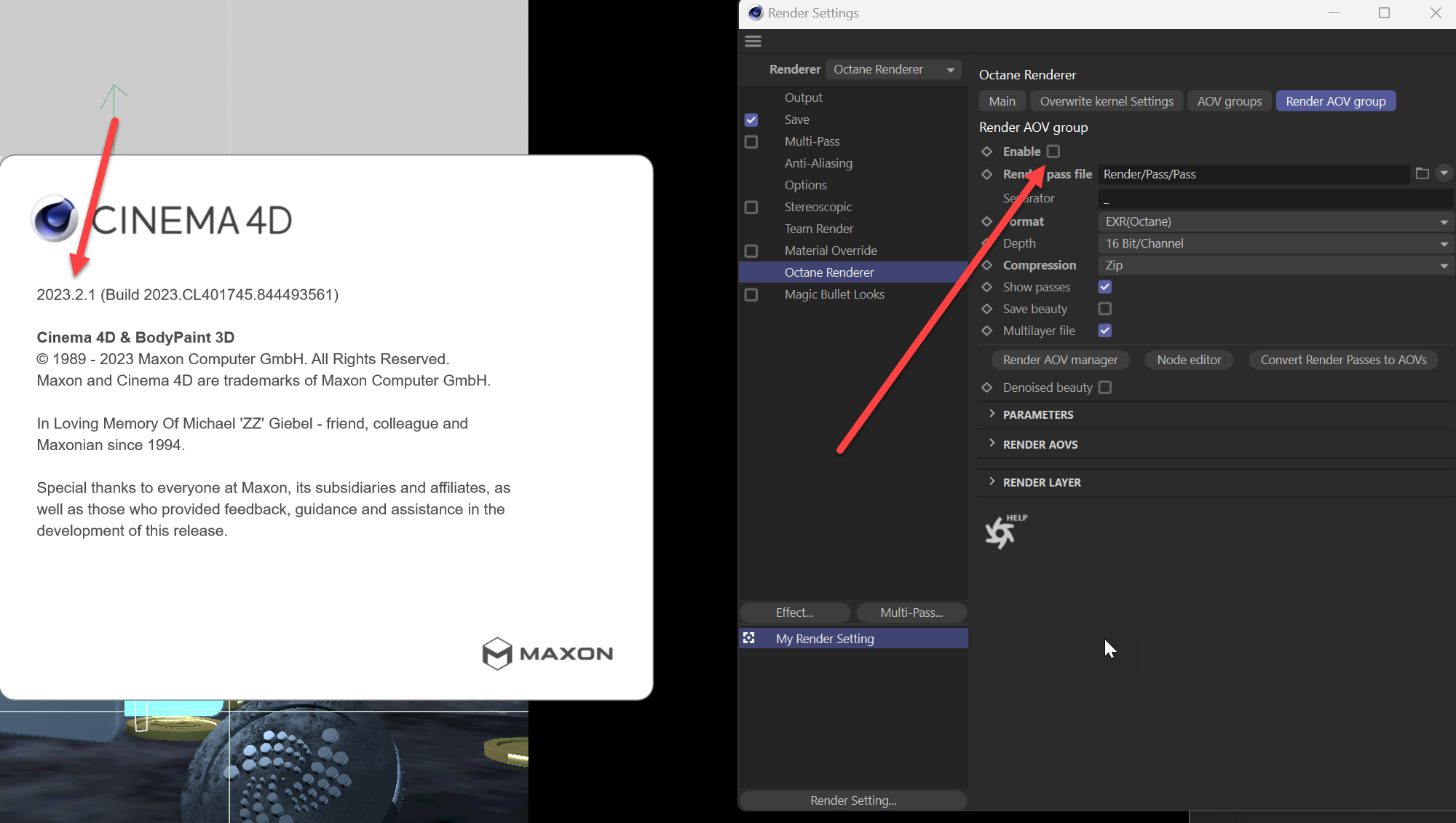Open the Format dropdown set to EXR(Octane)
The width and height of the screenshot is (1456, 823).
click(1275, 221)
